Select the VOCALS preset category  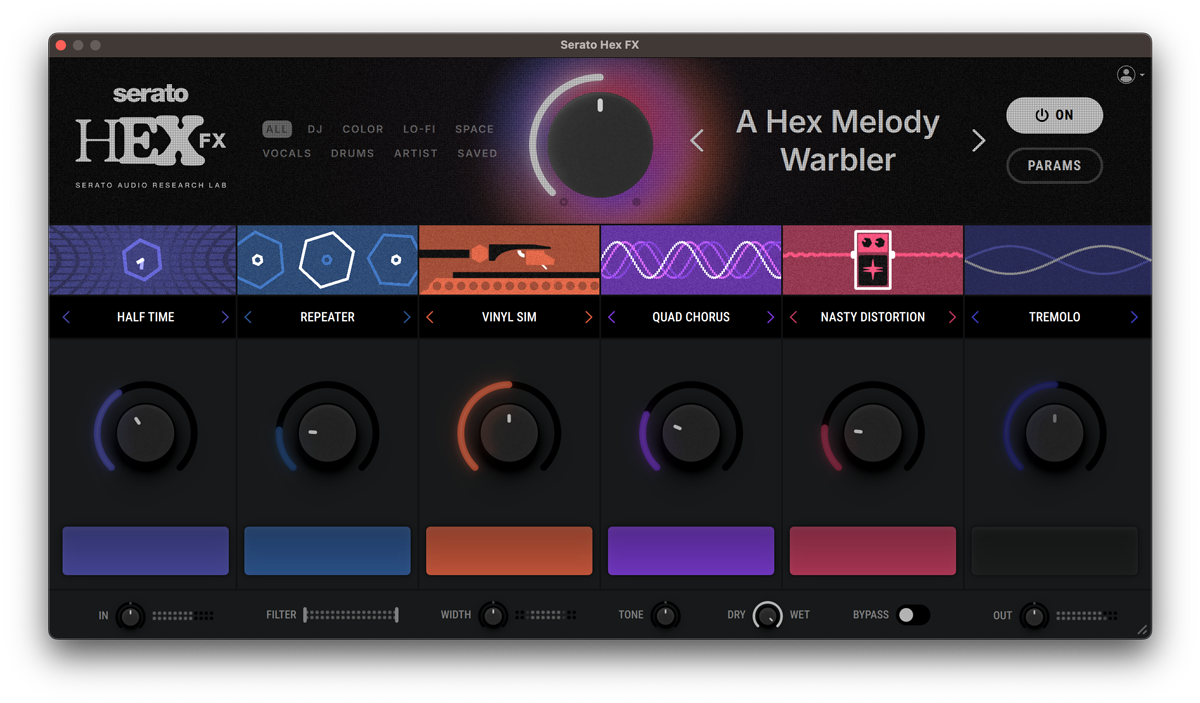coord(287,154)
